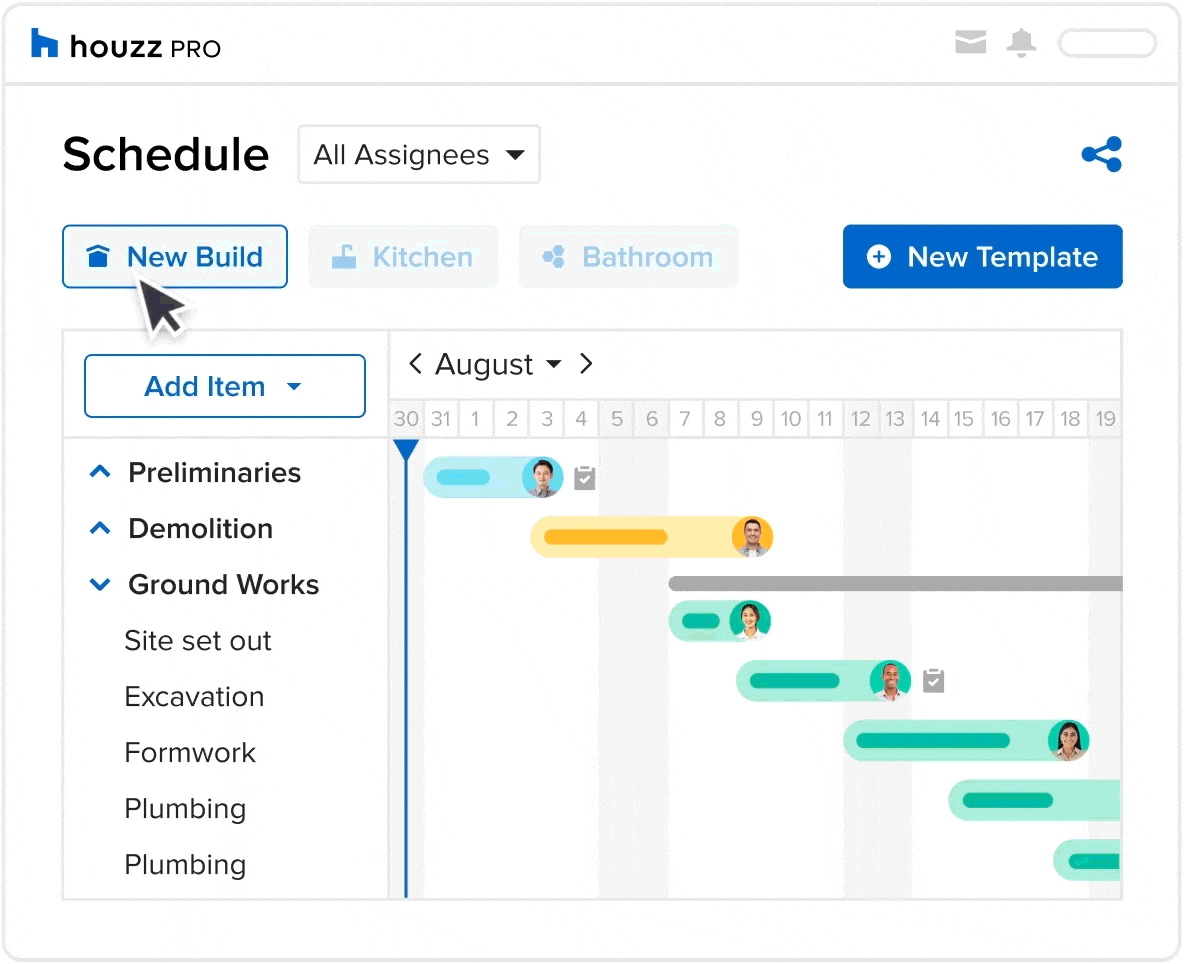Click the assignee avatar on the Formwork bar
Screen dimensions: 1184x964
[1067, 741]
